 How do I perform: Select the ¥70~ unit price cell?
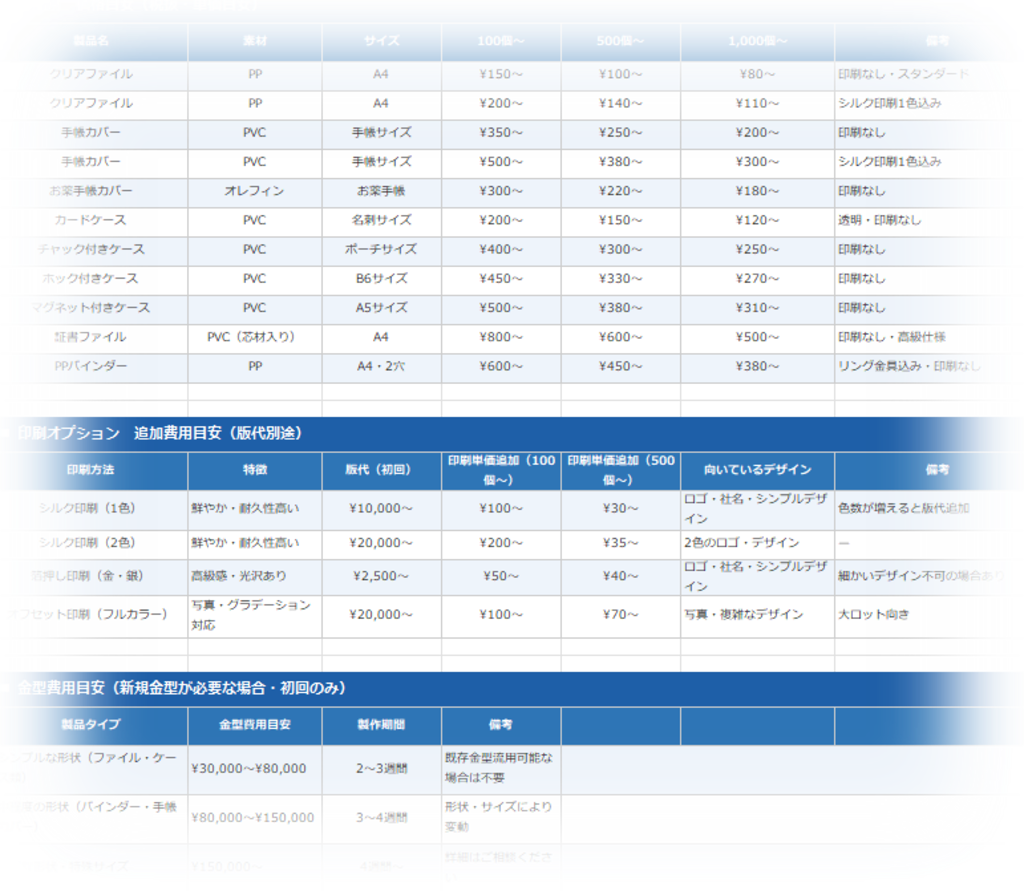click(620, 615)
